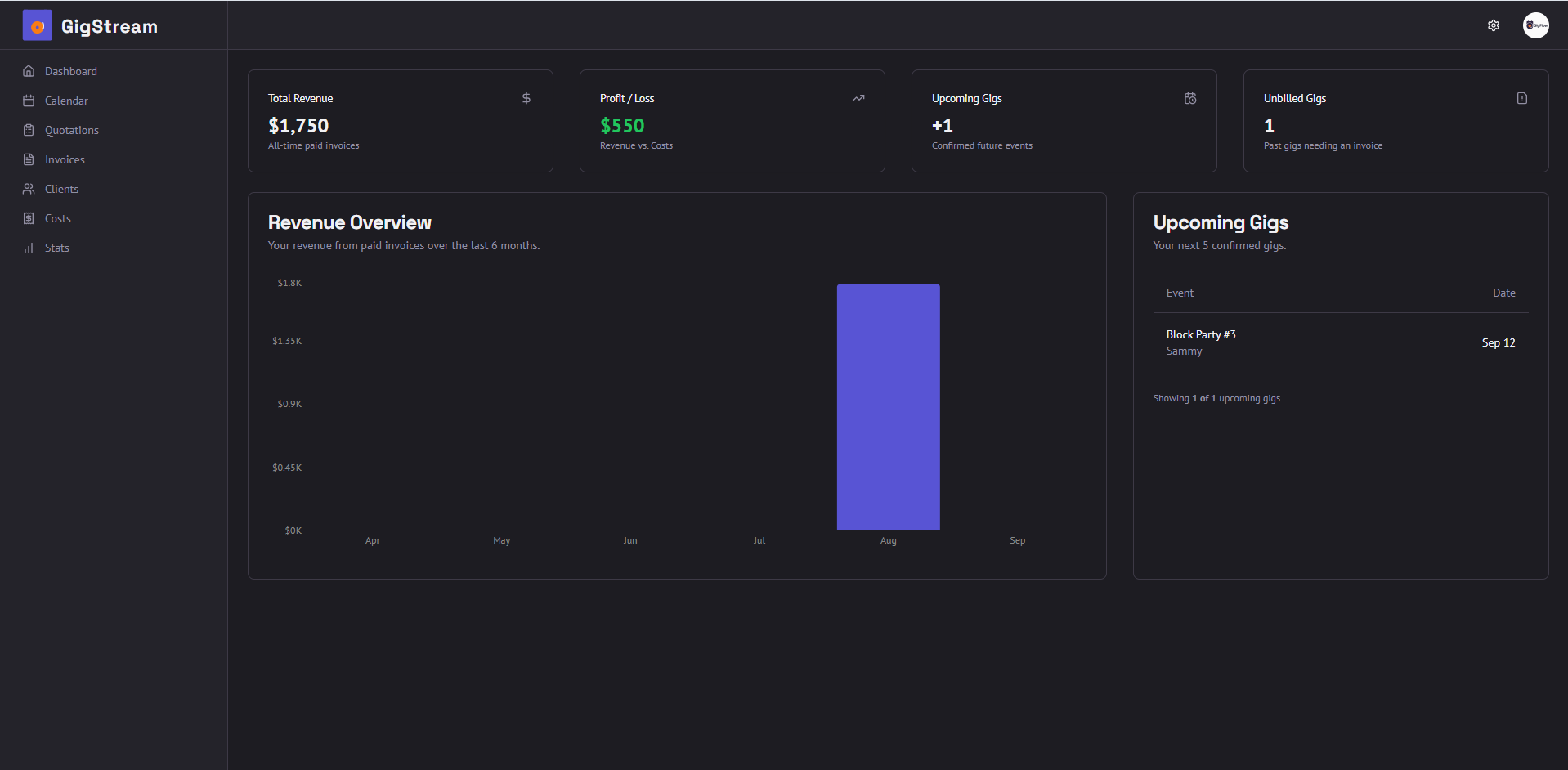
Task: Click the GigStream title text
Action: click(x=110, y=25)
